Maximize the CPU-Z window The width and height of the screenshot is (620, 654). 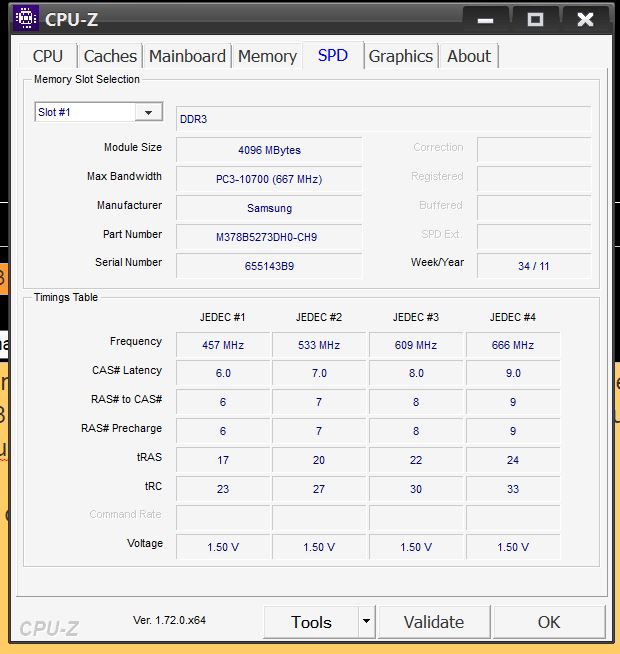click(x=535, y=19)
